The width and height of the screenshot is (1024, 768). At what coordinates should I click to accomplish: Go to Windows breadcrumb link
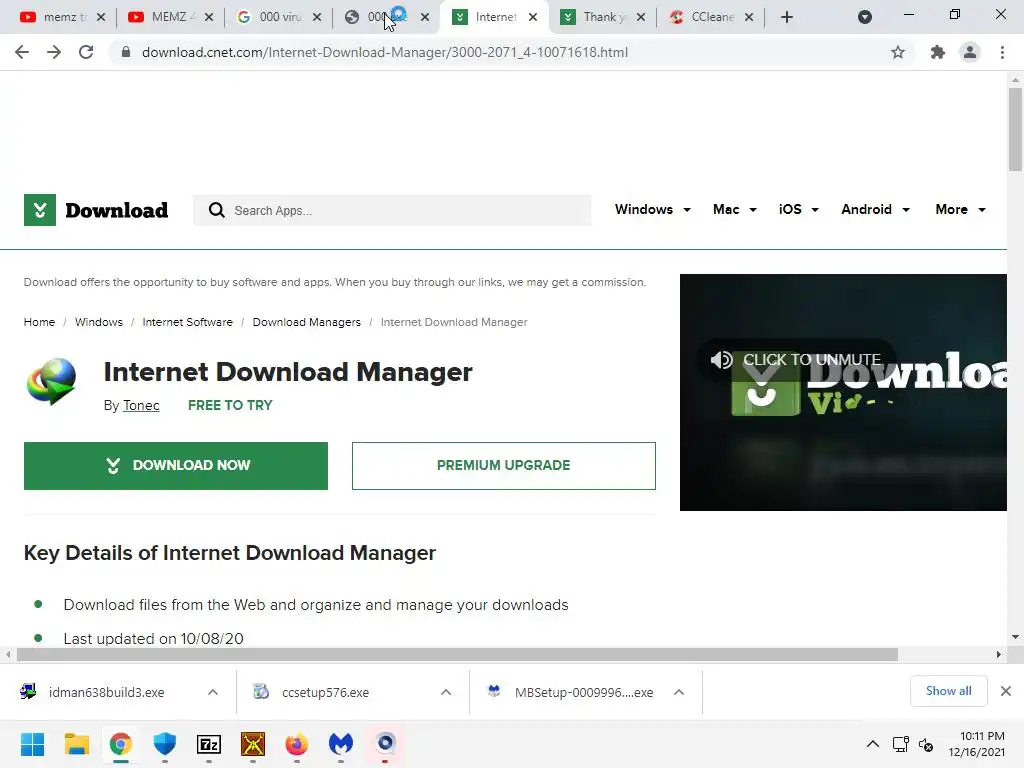[99, 322]
